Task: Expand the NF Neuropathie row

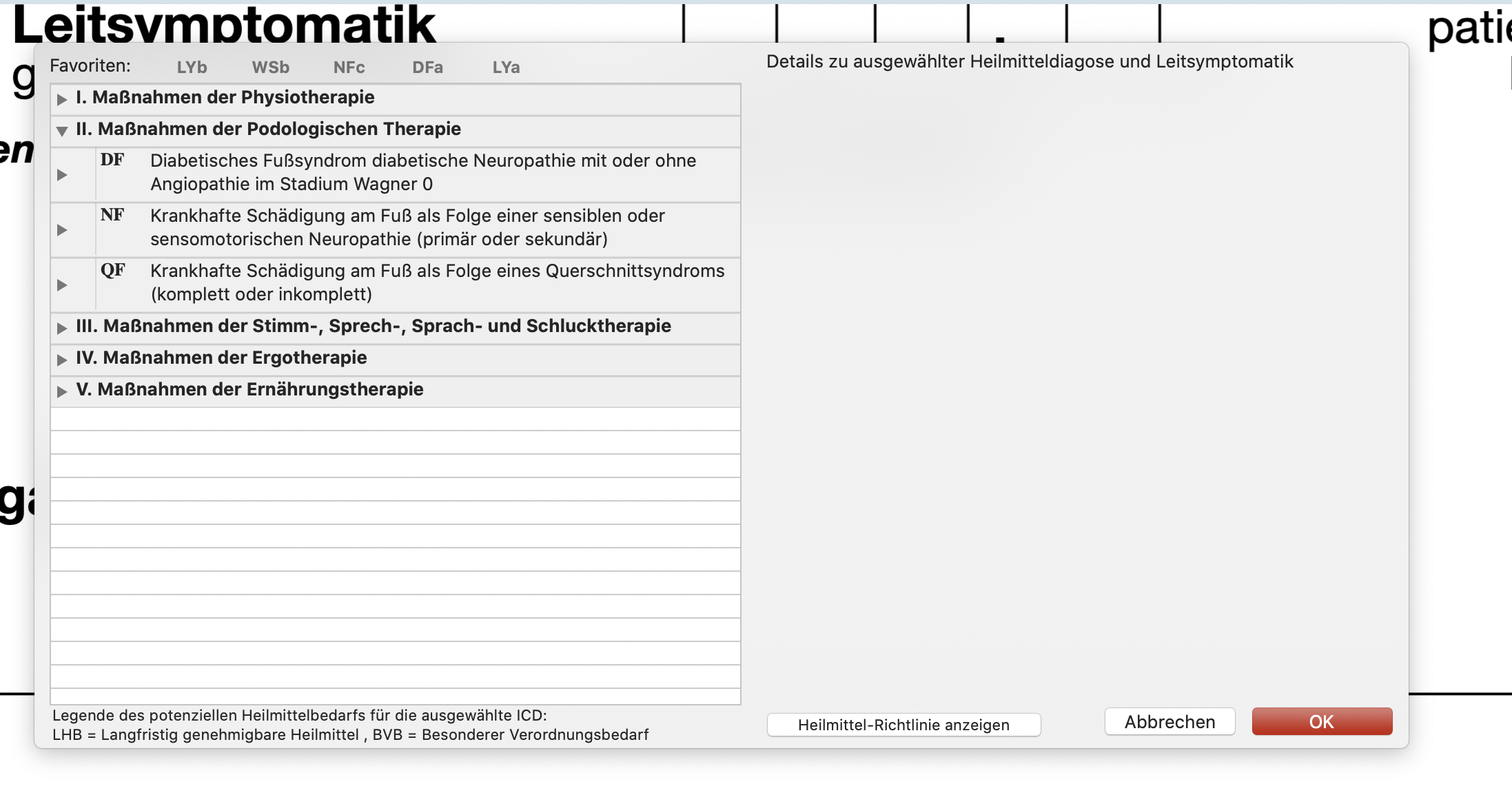Action: (62, 230)
